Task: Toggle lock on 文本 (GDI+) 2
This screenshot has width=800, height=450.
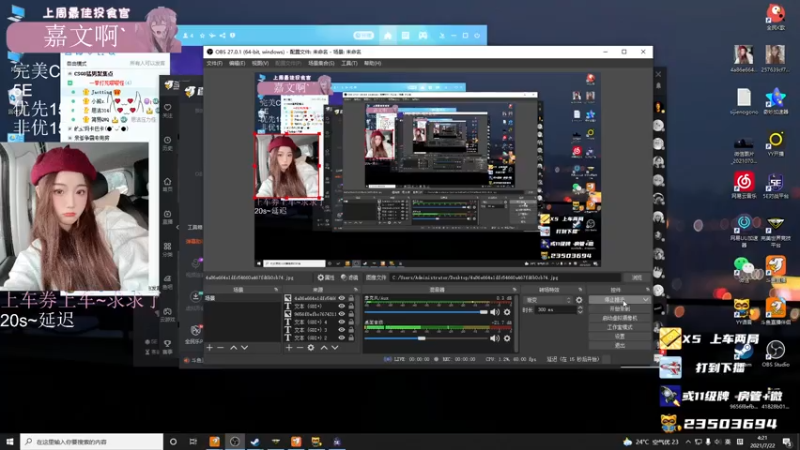Action: click(351, 337)
